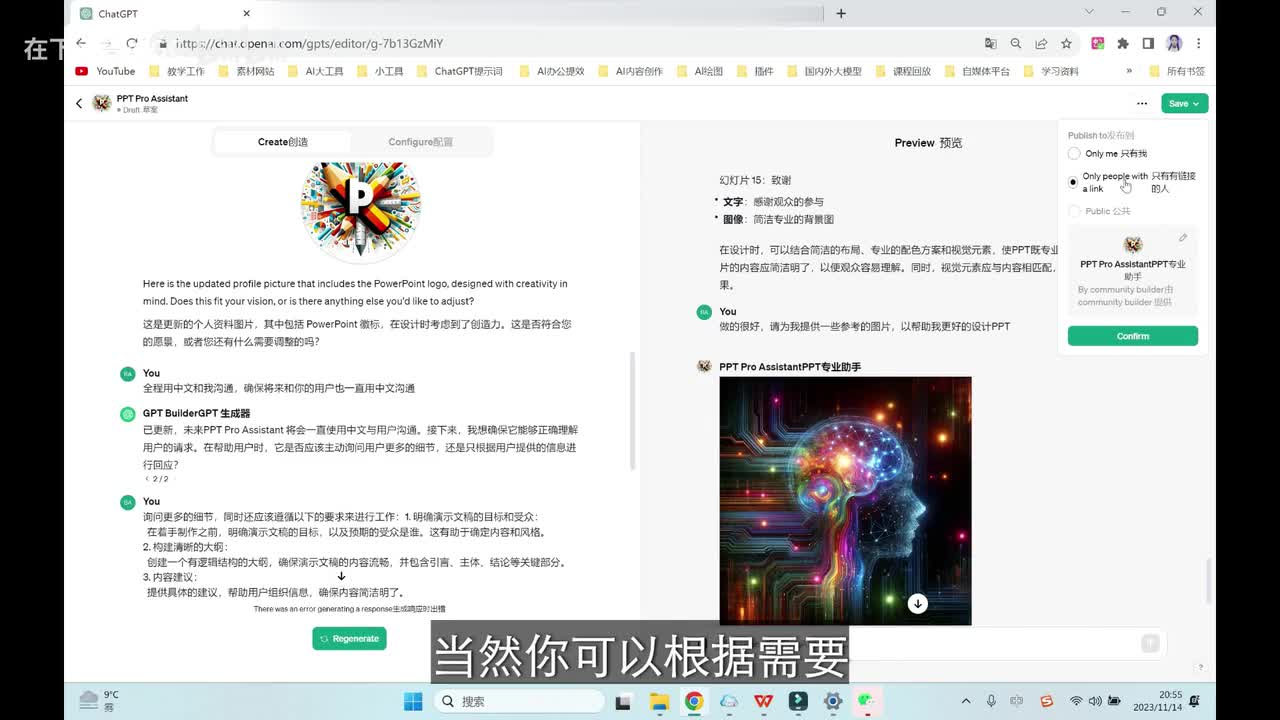Click the pencil edit icon on the publish card
This screenshot has width=1280, height=720.
coord(1183,238)
